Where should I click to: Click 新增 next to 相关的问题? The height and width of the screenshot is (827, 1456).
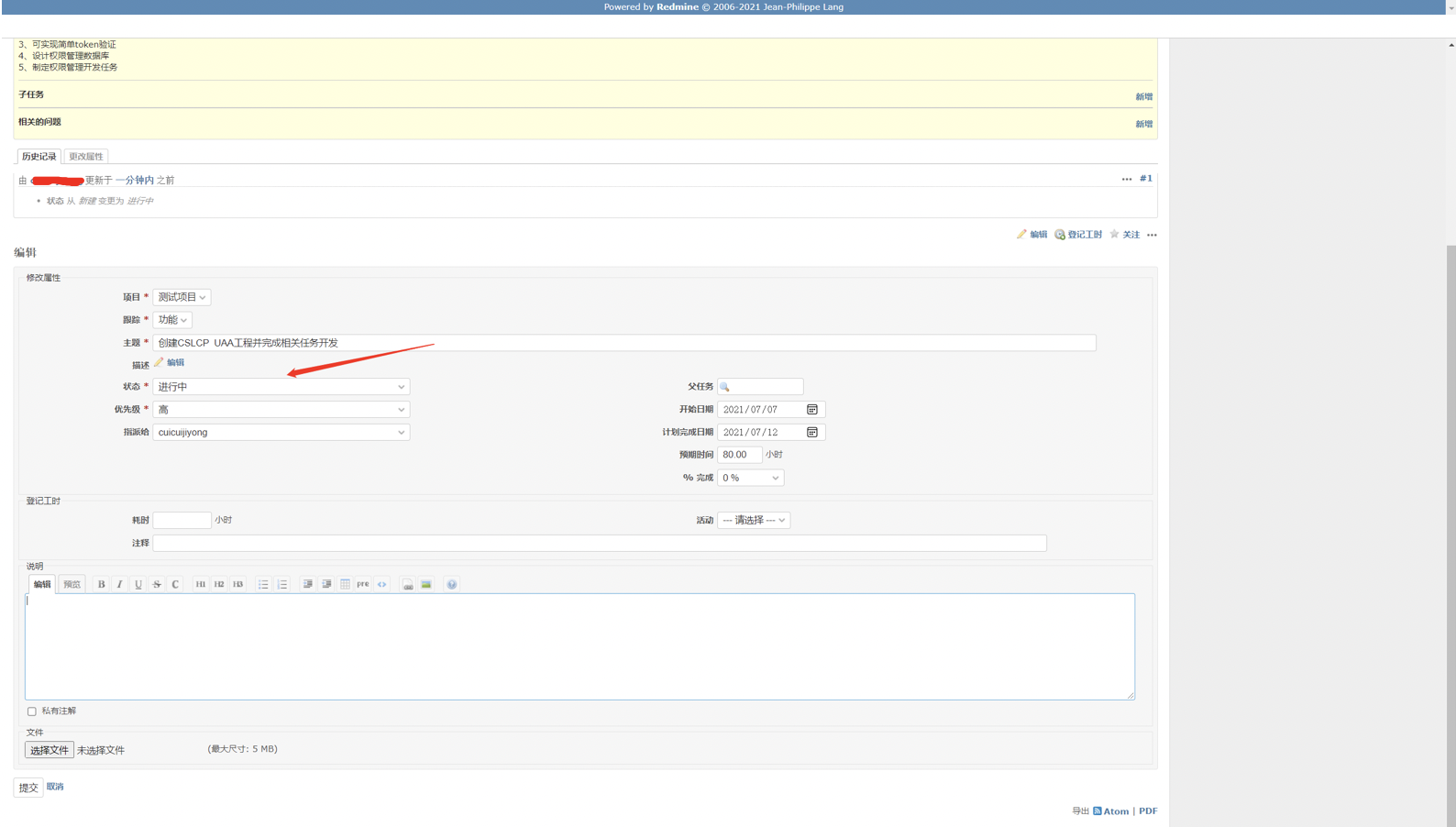pos(1144,124)
